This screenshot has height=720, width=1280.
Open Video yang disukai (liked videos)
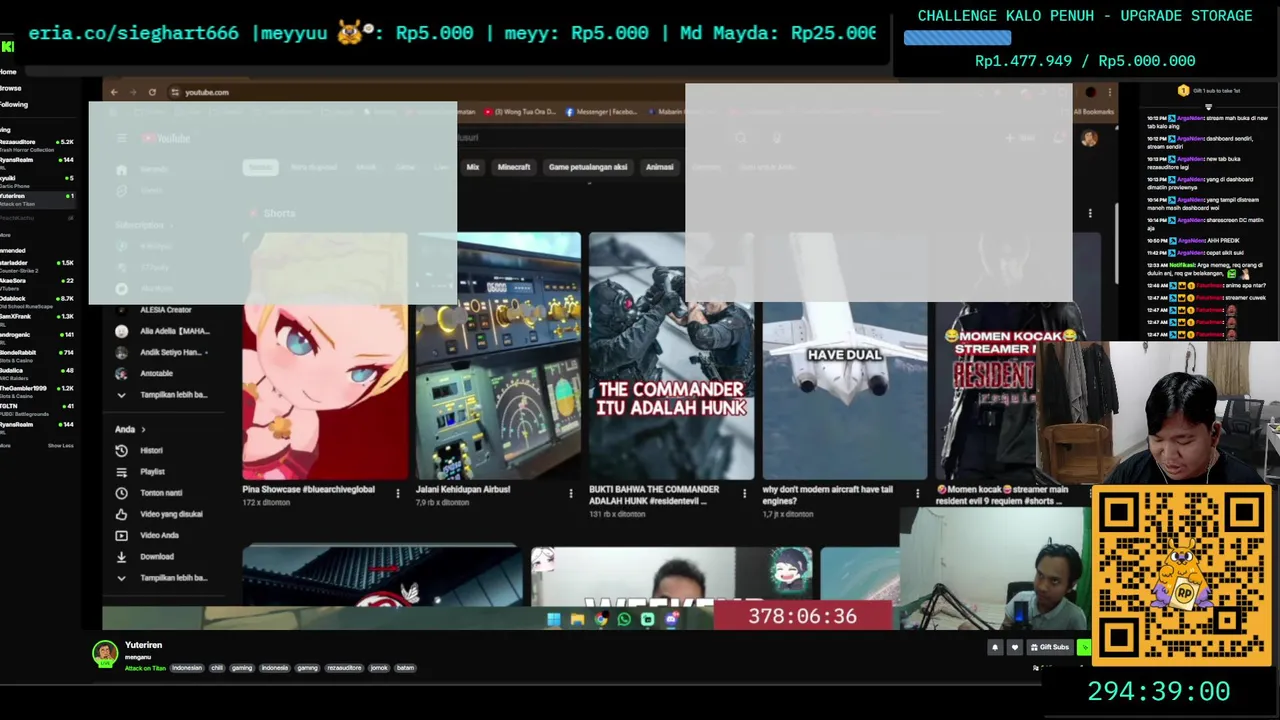click(159, 514)
